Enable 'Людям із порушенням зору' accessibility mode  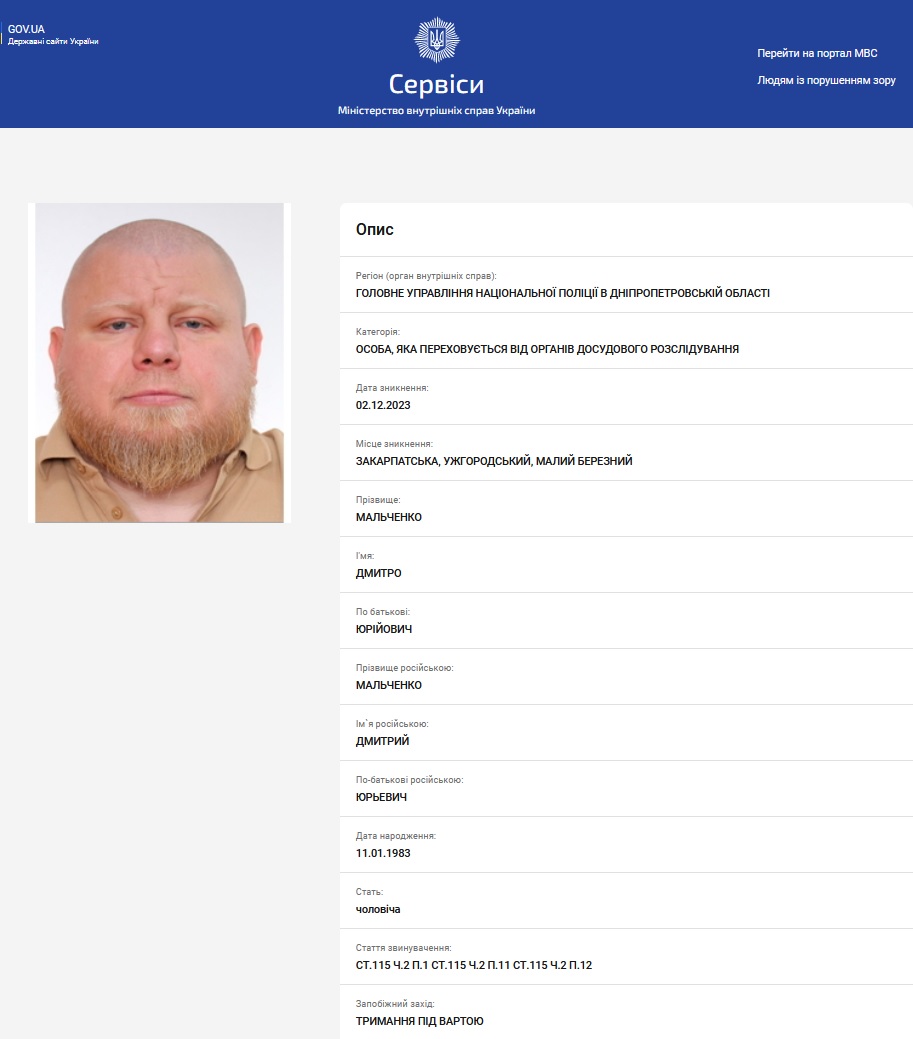[826, 80]
